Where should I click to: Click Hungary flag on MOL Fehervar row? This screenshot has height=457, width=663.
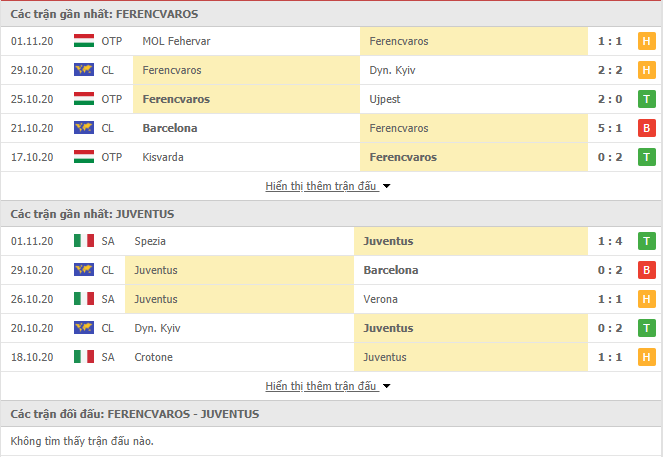coord(84,41)
